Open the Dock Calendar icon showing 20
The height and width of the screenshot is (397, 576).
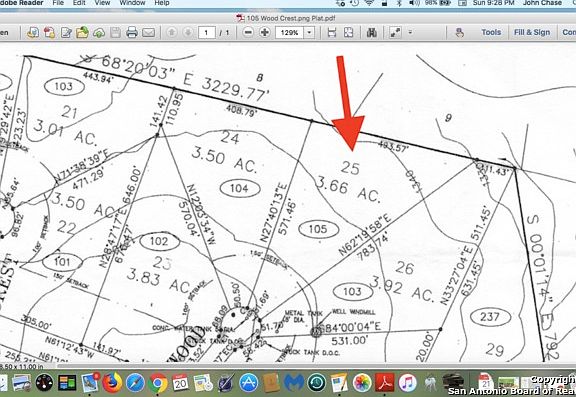pyautogui.click(x=180, y=383)
